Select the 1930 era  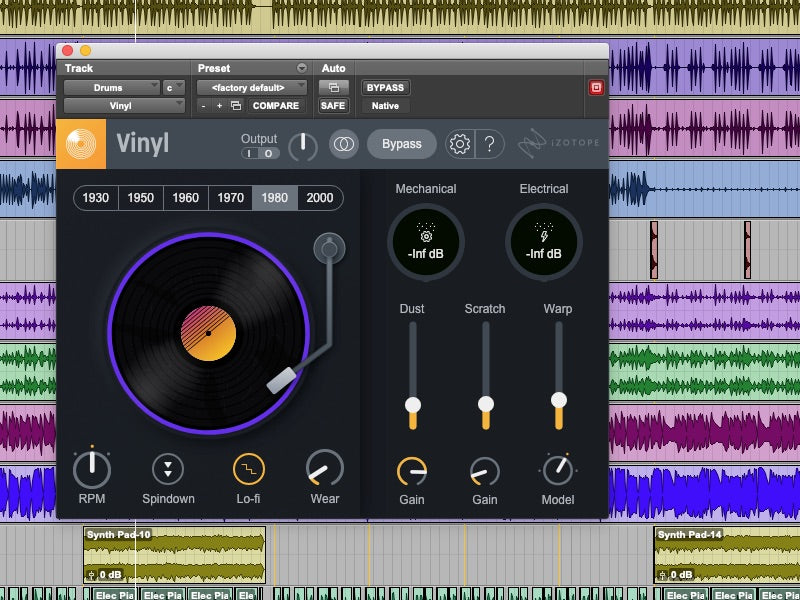96,198
